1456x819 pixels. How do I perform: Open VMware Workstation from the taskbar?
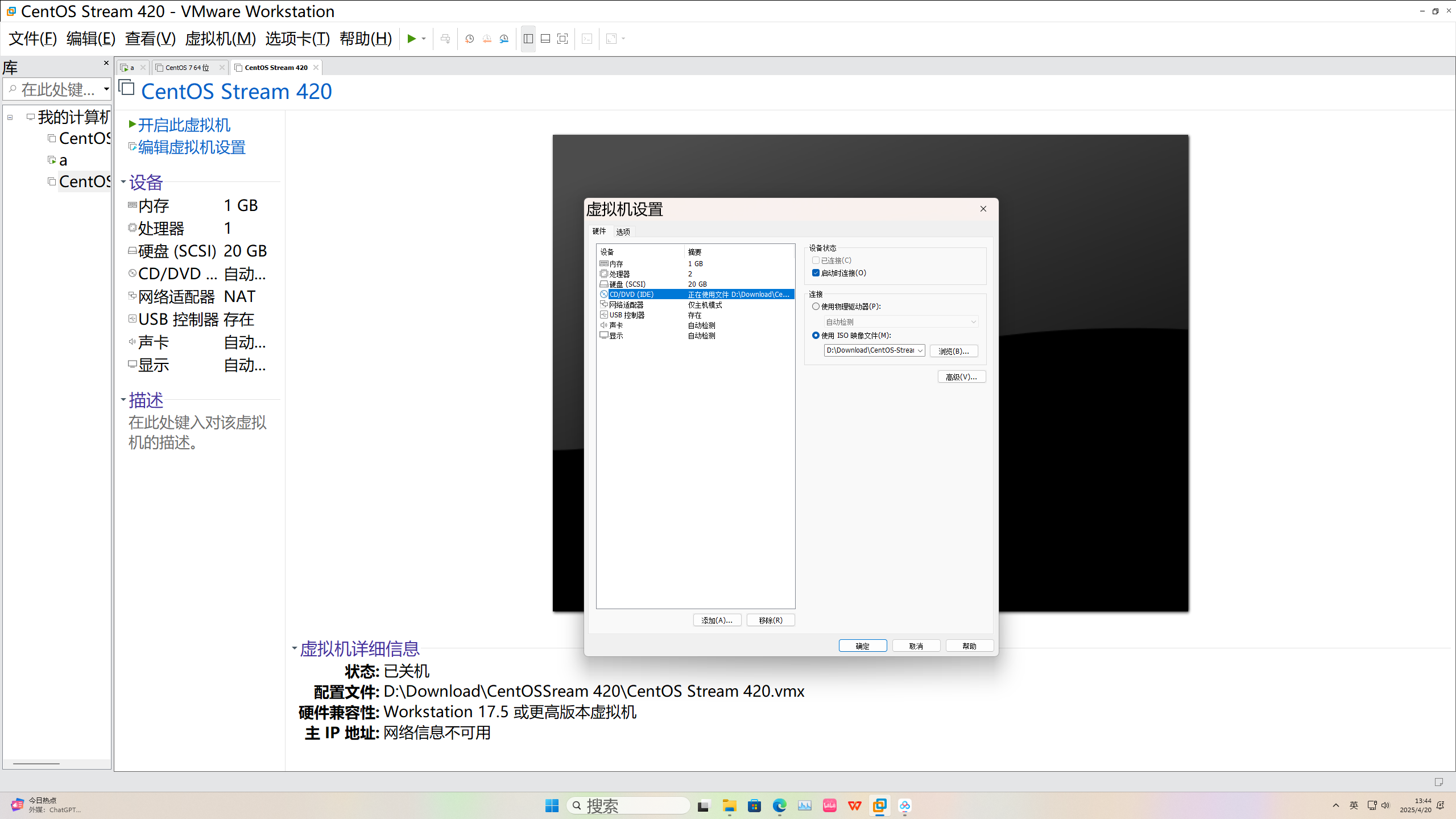[x=880, y=805]
